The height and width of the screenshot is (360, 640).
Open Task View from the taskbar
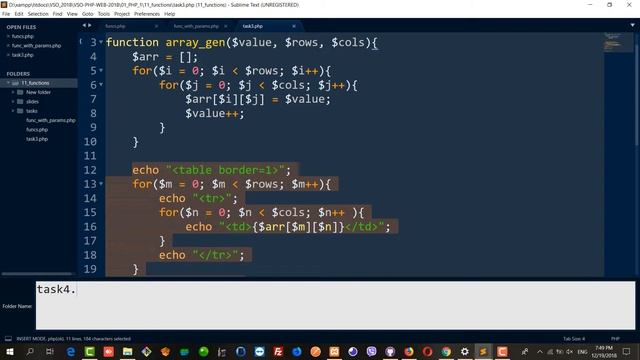[49, 351]
